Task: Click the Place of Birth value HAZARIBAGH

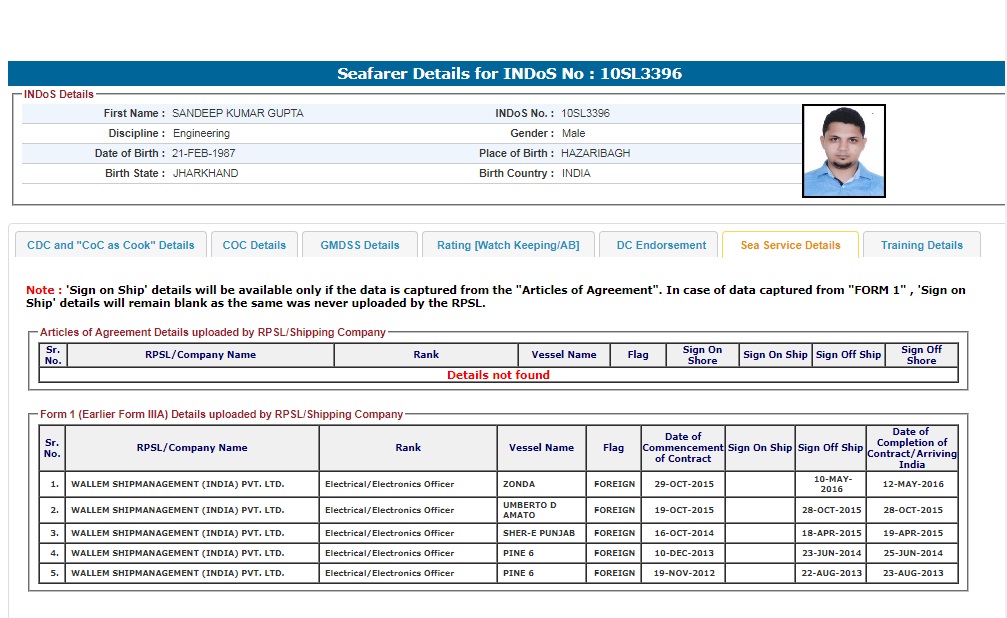Action: click(x=596, y=153)
